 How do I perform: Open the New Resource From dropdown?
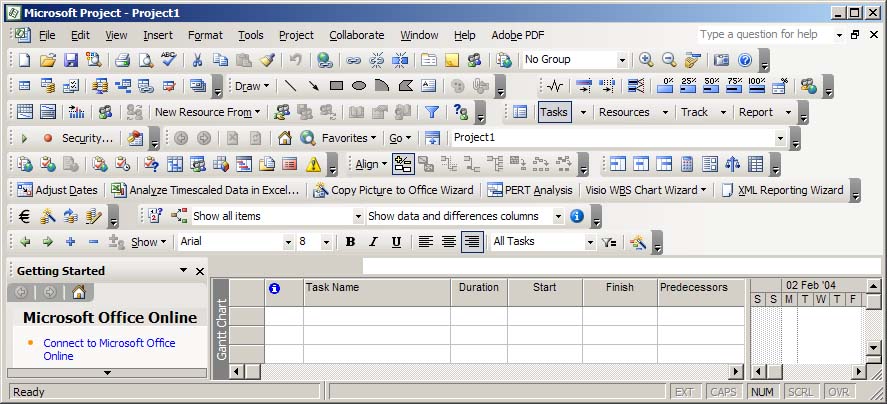tap(208, 112)
